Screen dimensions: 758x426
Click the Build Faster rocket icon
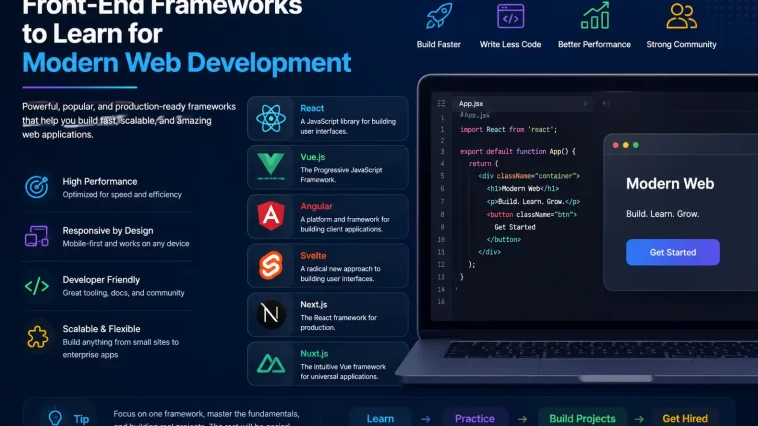[x=439, y=15]
